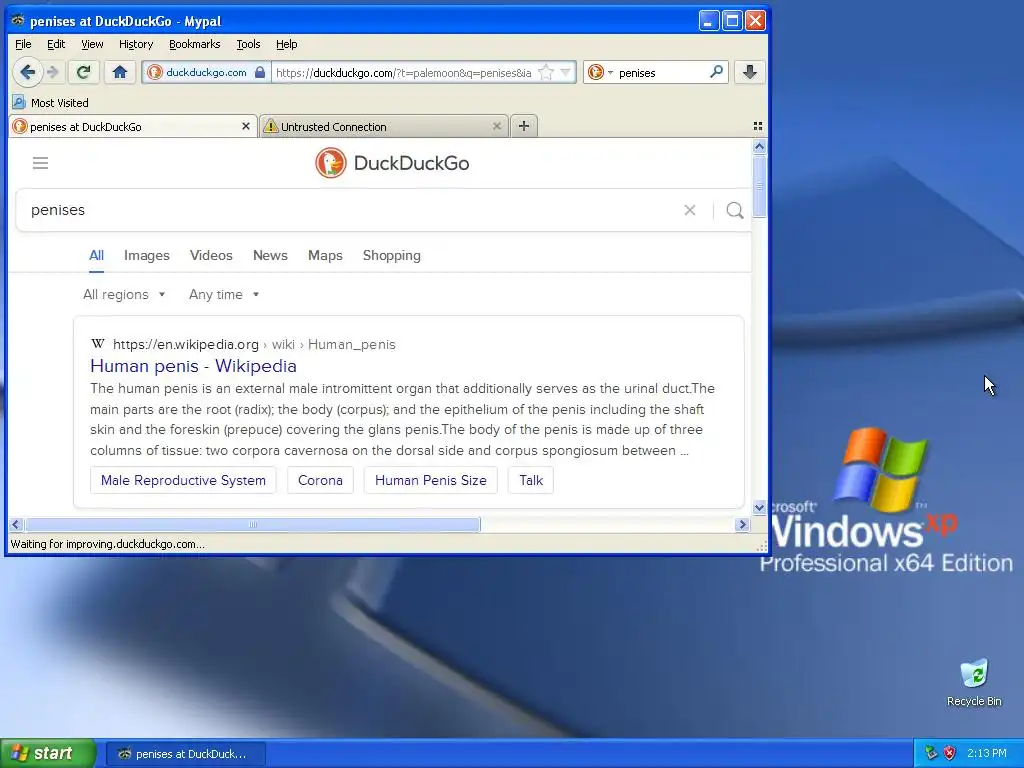Close the penises at DuckDuckGo tab
This screenshot has height=768, width=1024.
coord(246,126)
